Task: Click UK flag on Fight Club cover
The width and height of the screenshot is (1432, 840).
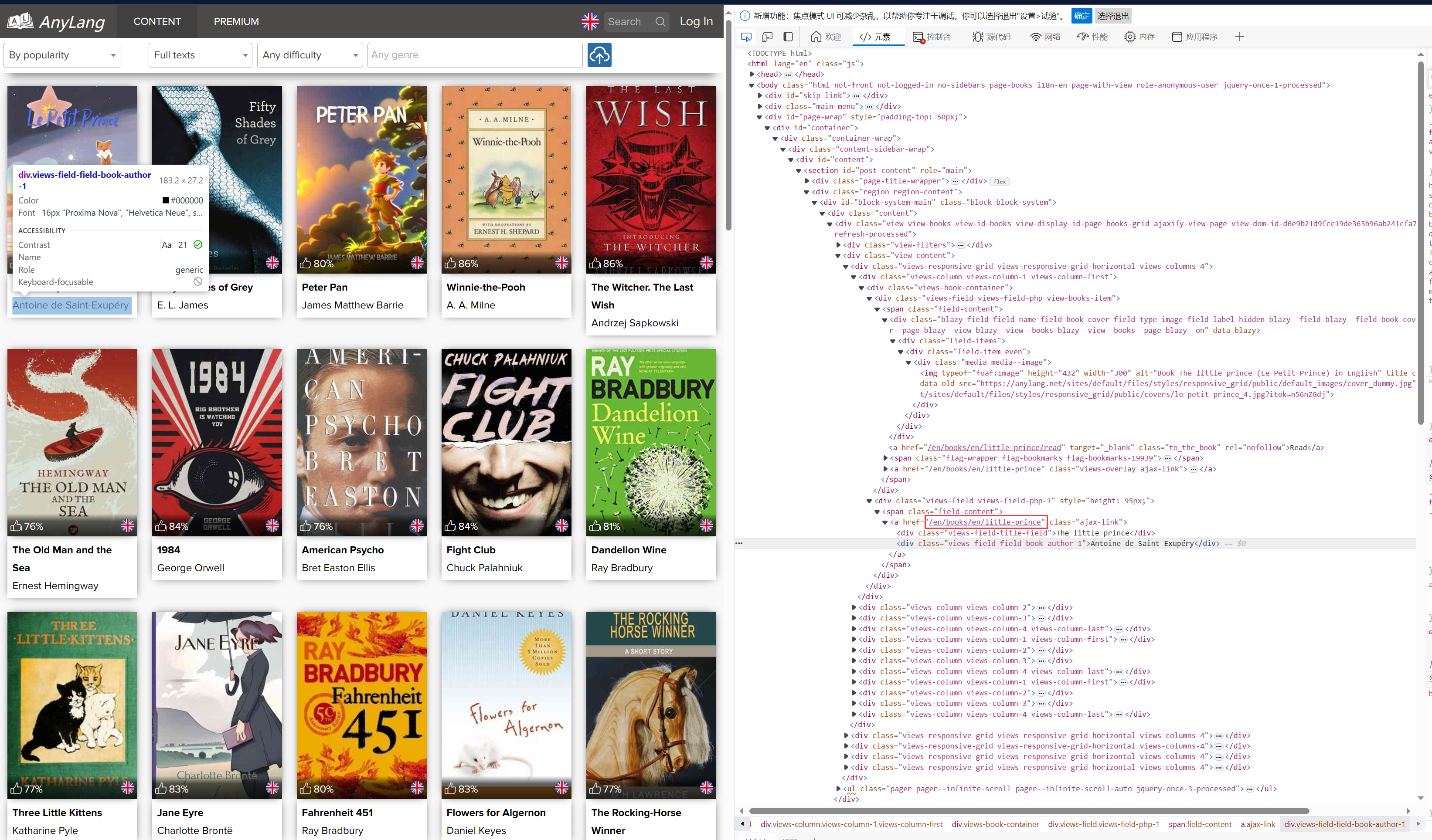Action: (x=561, y=525)
